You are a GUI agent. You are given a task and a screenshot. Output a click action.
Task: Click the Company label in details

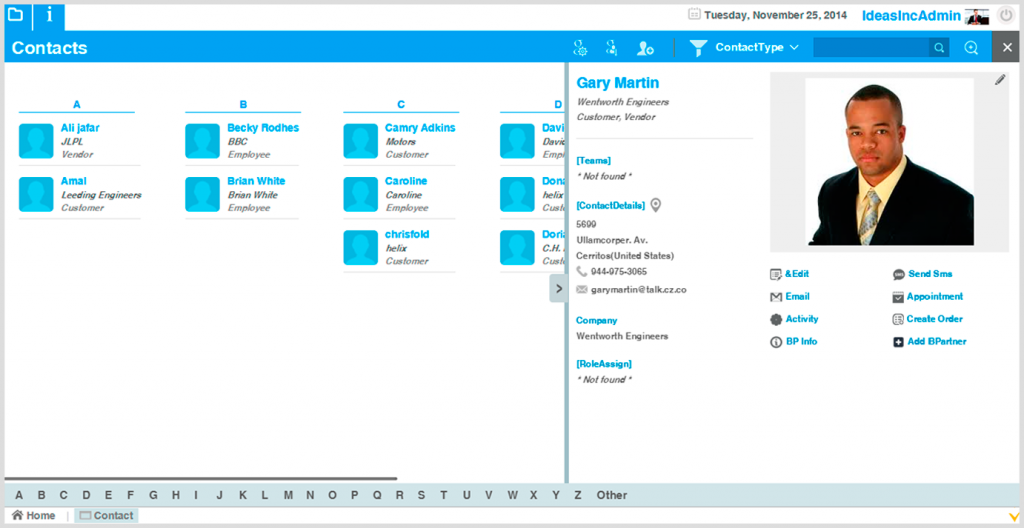pos(596,320)
